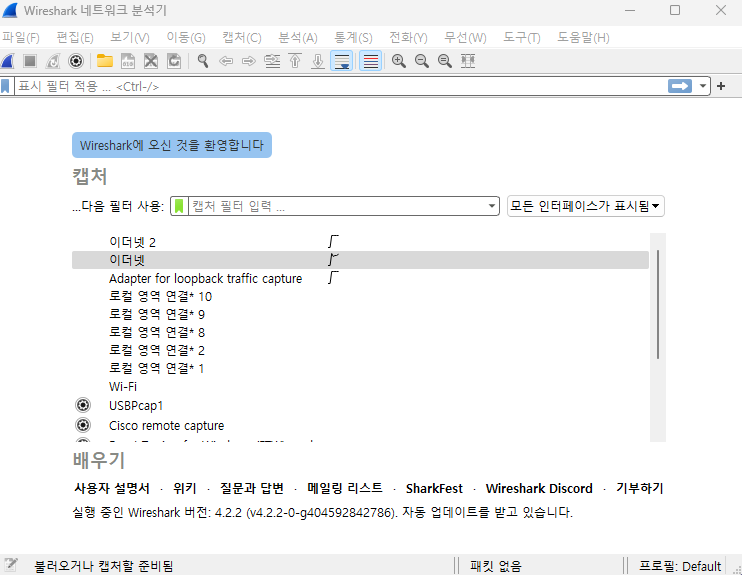Open 모든 인터페이스가 표시됨 dropdown

586,206
